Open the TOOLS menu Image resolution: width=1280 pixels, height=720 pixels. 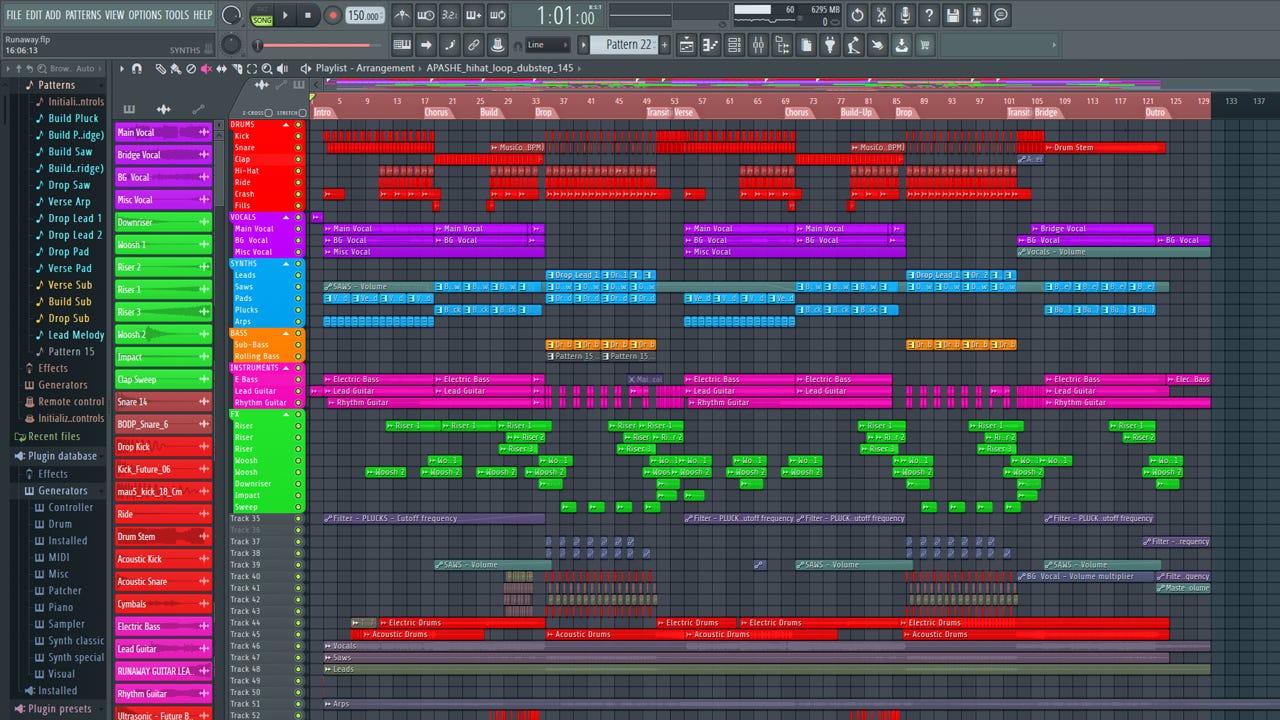(177, 15)
